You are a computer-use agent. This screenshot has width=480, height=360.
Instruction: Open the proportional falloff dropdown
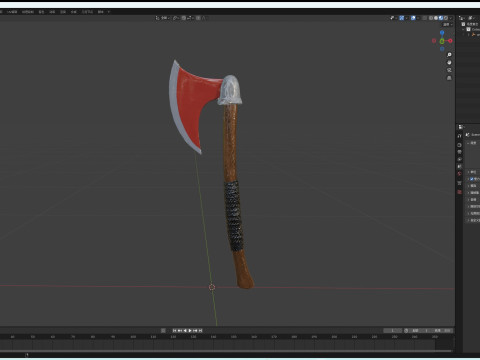(x=203, y=18)
